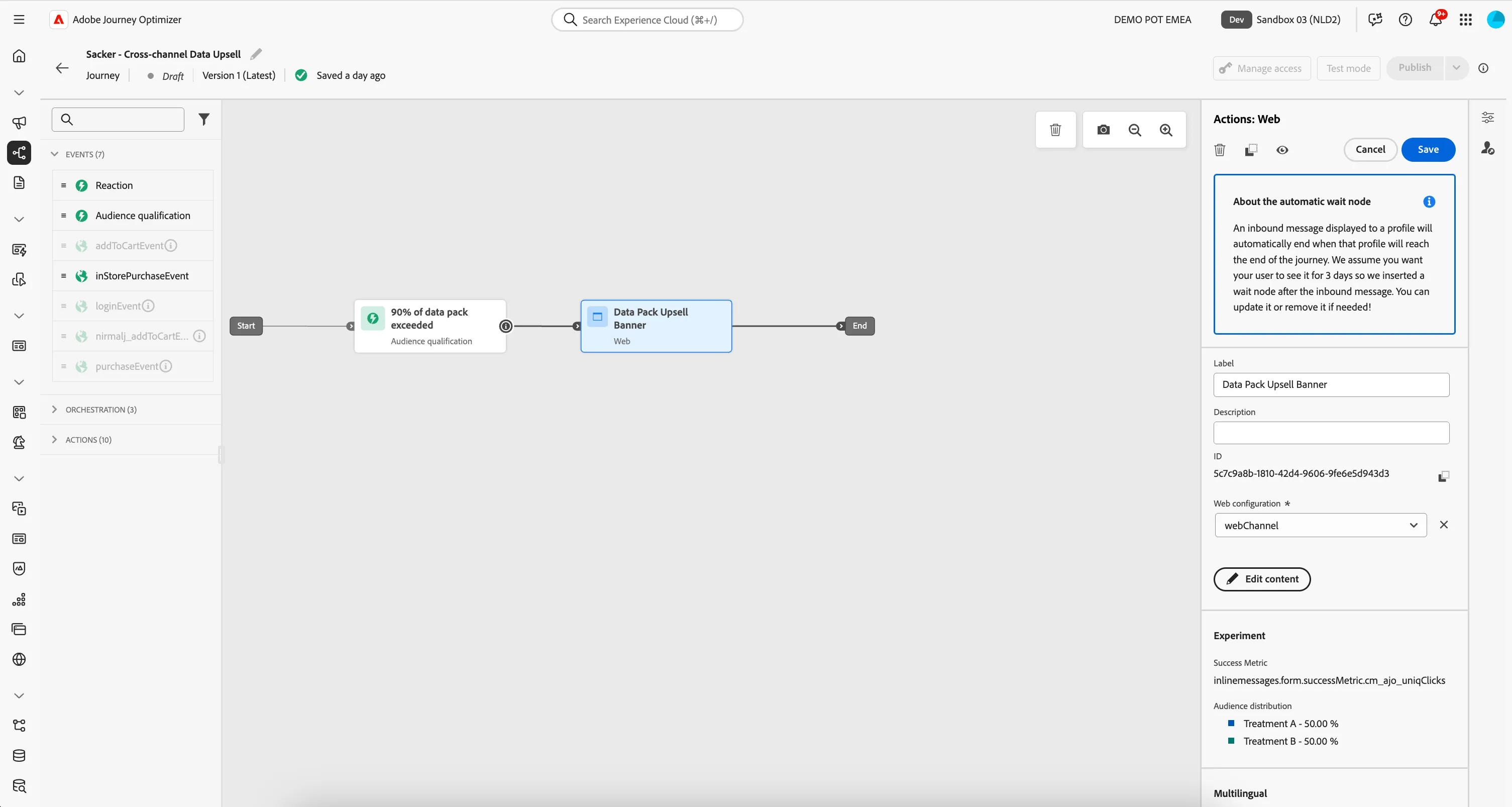The height and width of the screenshot is (807, 1512).
Task: Open Journeys icon in sidebar
Action: point(19,153)
